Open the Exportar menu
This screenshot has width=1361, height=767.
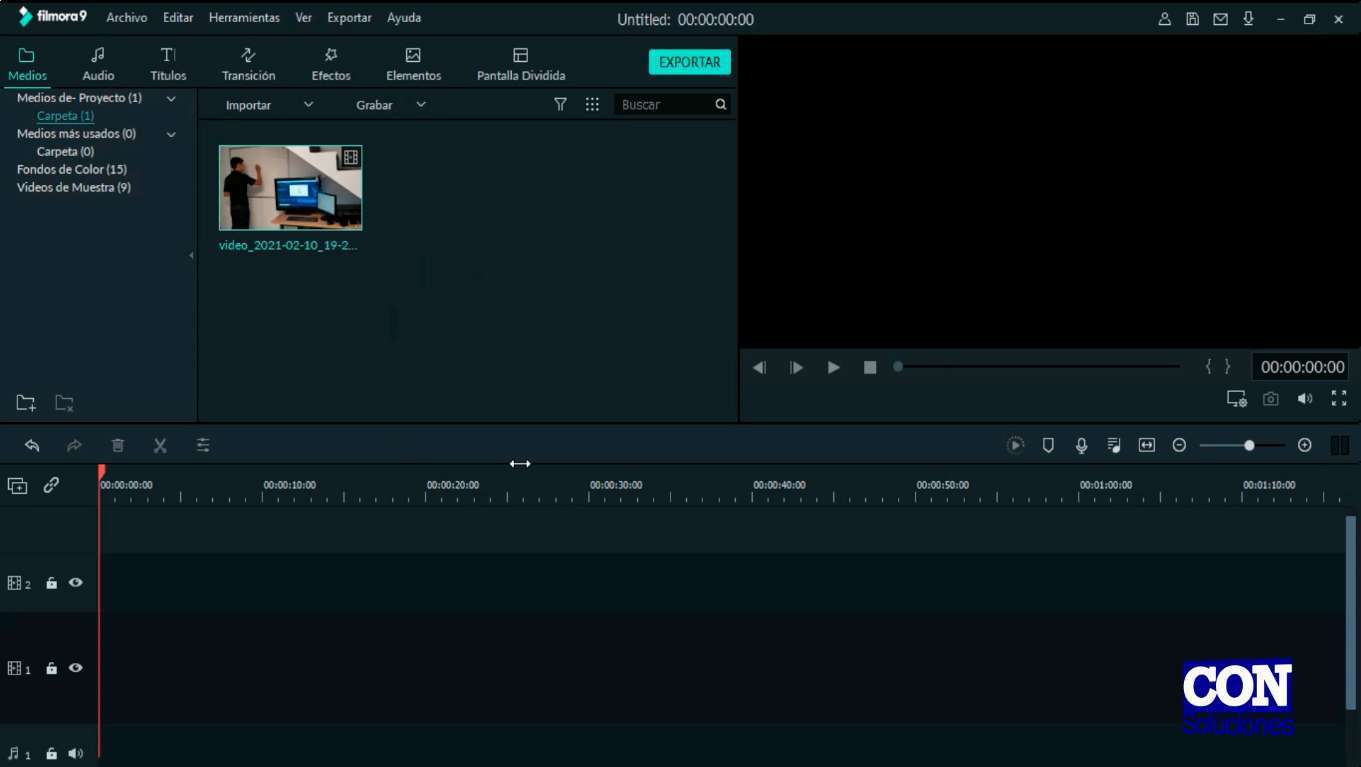(x=349, y=18)
